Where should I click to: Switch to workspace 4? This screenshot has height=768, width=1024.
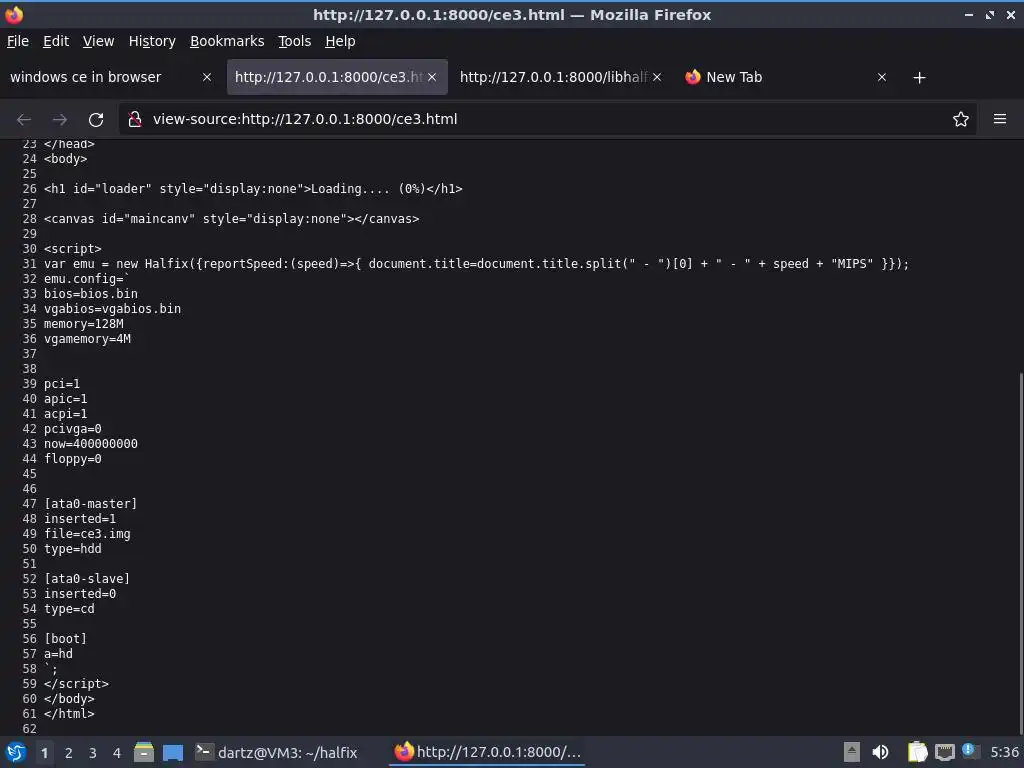coord(117,753)
